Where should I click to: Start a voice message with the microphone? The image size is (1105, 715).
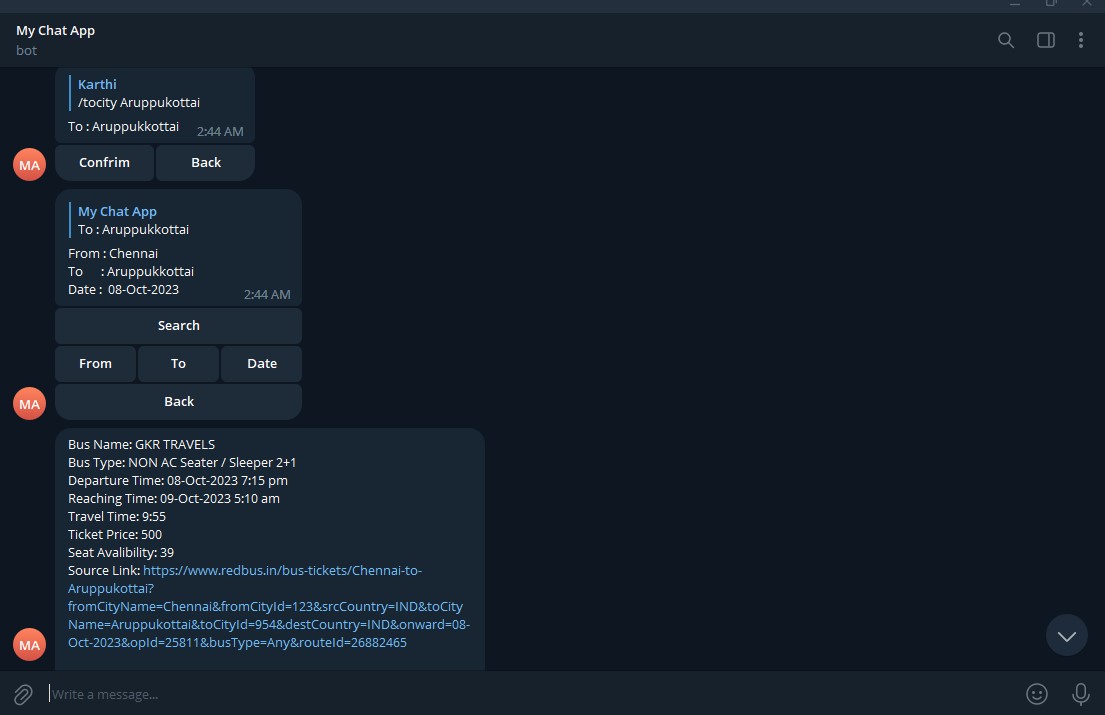(x=1080, y=694)
